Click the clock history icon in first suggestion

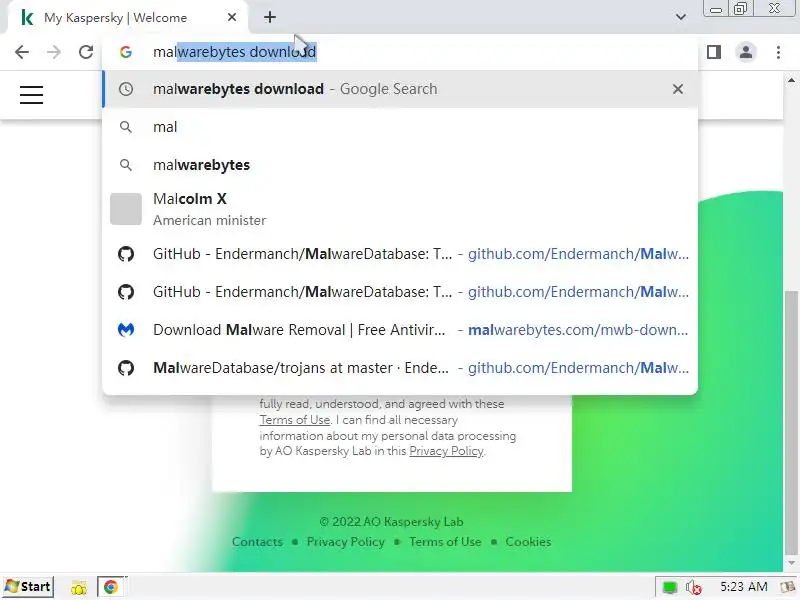pyautogui.click(x=126, y=89)
